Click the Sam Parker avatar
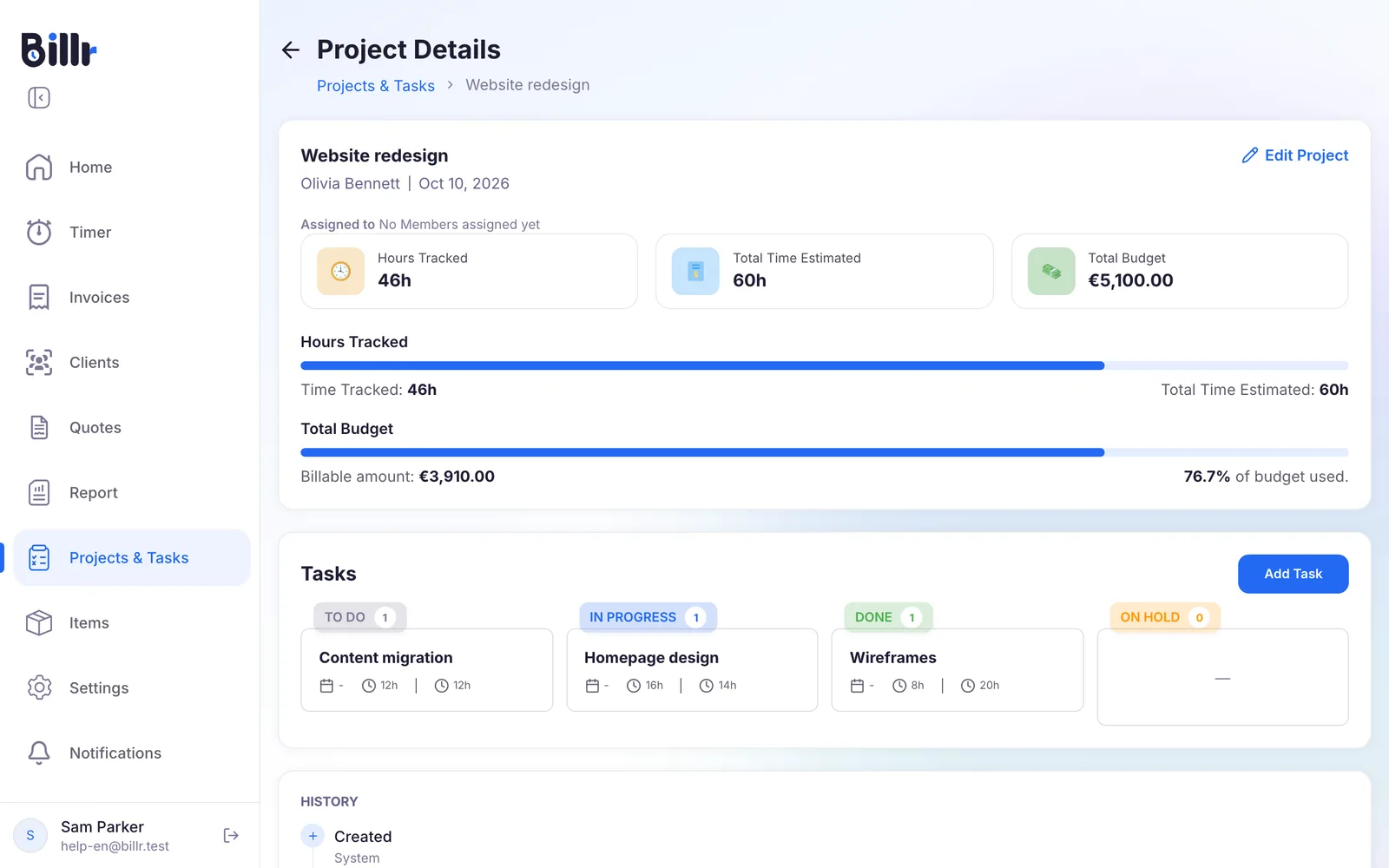Viewport: 1389px width, 868px height. click(30, 835)
